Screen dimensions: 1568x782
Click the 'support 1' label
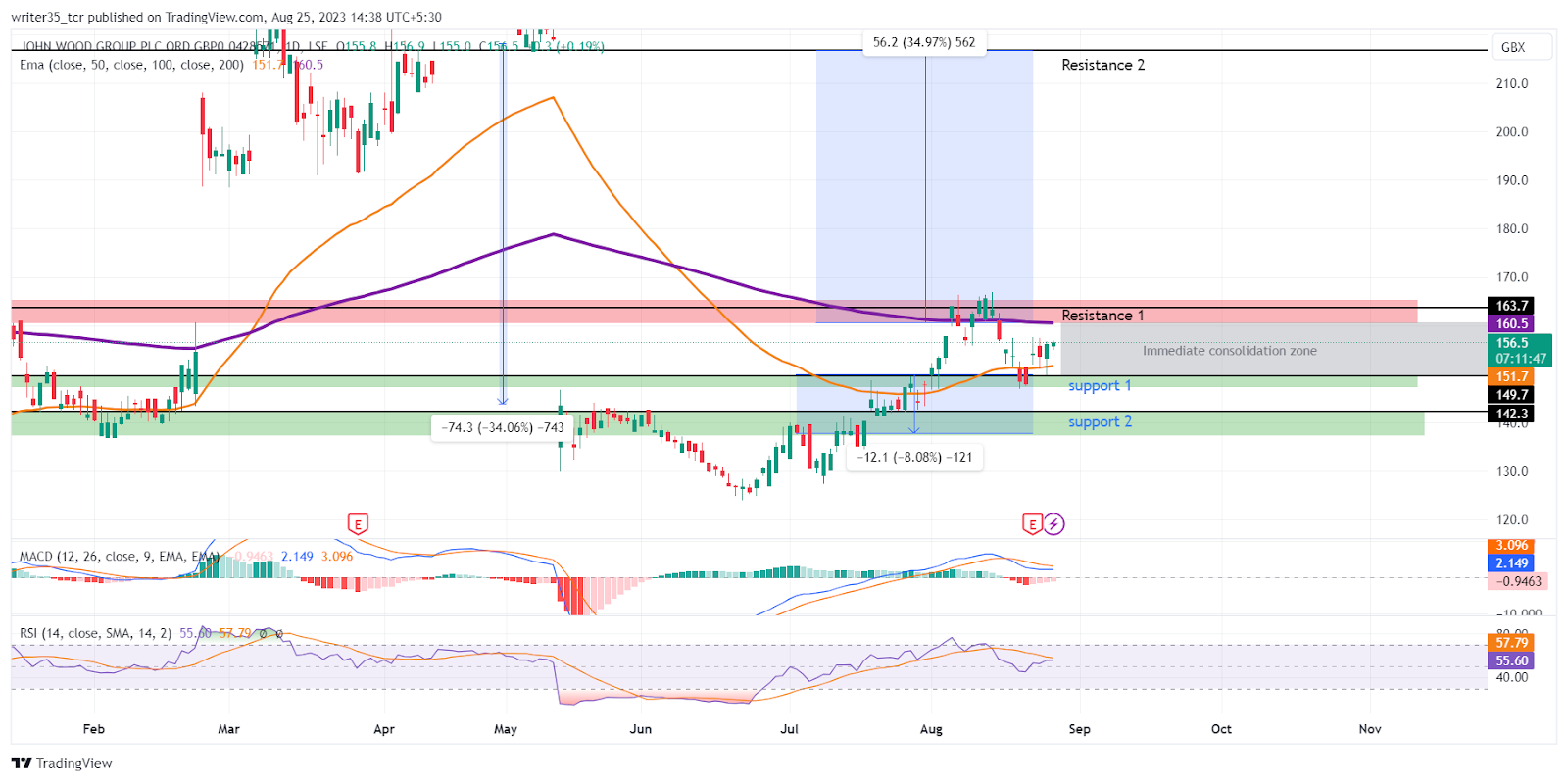(x=1100, y=386)
